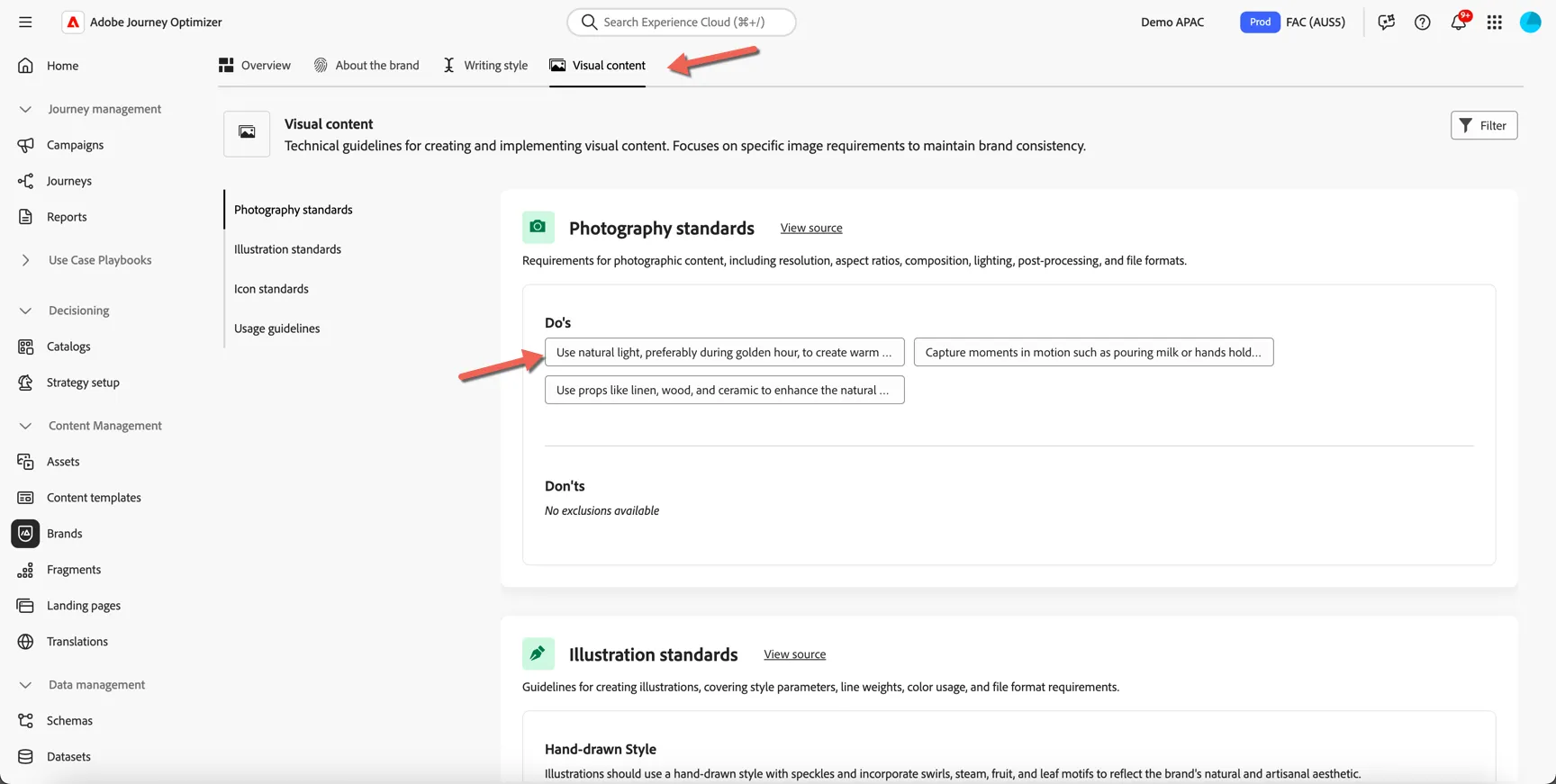Expand the Use Case Playbooks section
Viewport: 1556px width, 784px height.
coord(25,260)
